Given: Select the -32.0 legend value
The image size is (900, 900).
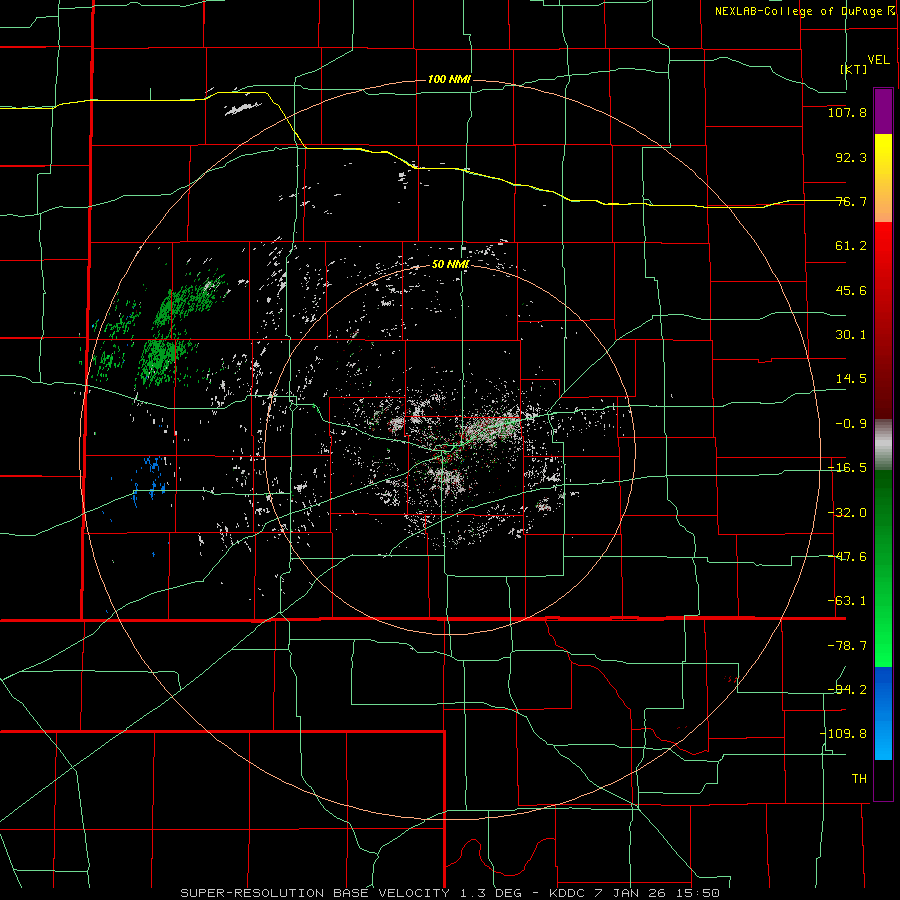Looking at the screenshot, I should [x=847, y=513].
